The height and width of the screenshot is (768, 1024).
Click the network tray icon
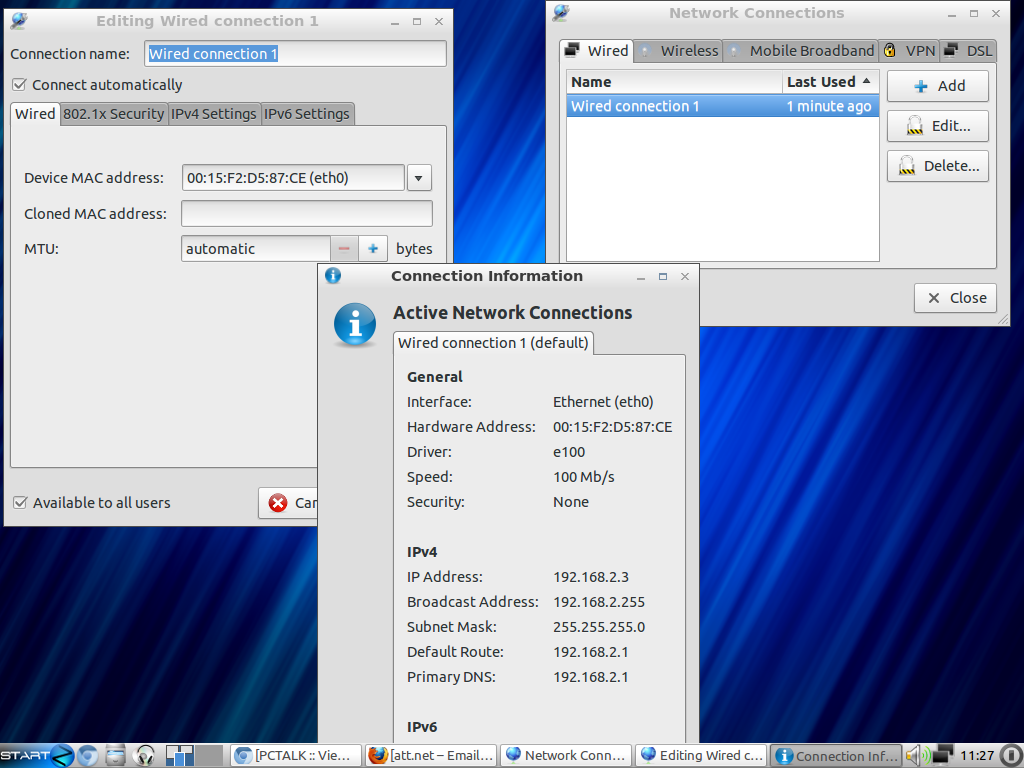941,755
